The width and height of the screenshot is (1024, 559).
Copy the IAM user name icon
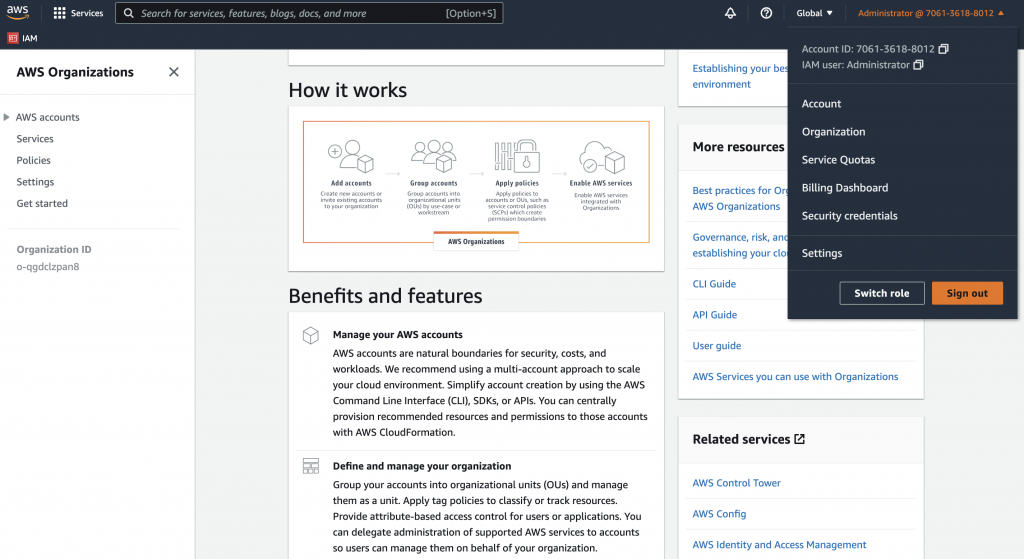tap(918, 65)
